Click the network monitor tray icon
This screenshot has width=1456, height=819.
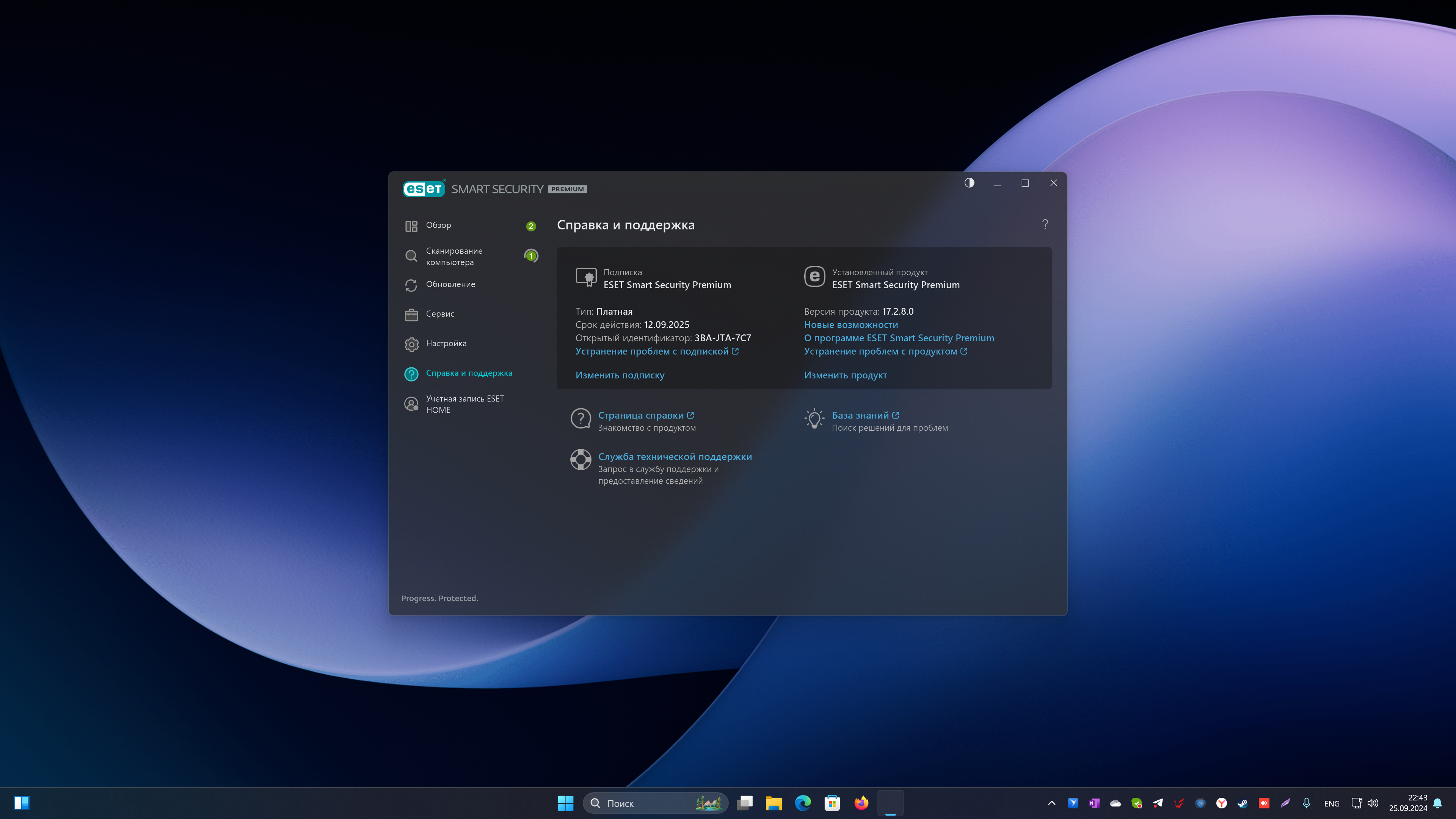pyautogui.click(x=1357, y=803)
